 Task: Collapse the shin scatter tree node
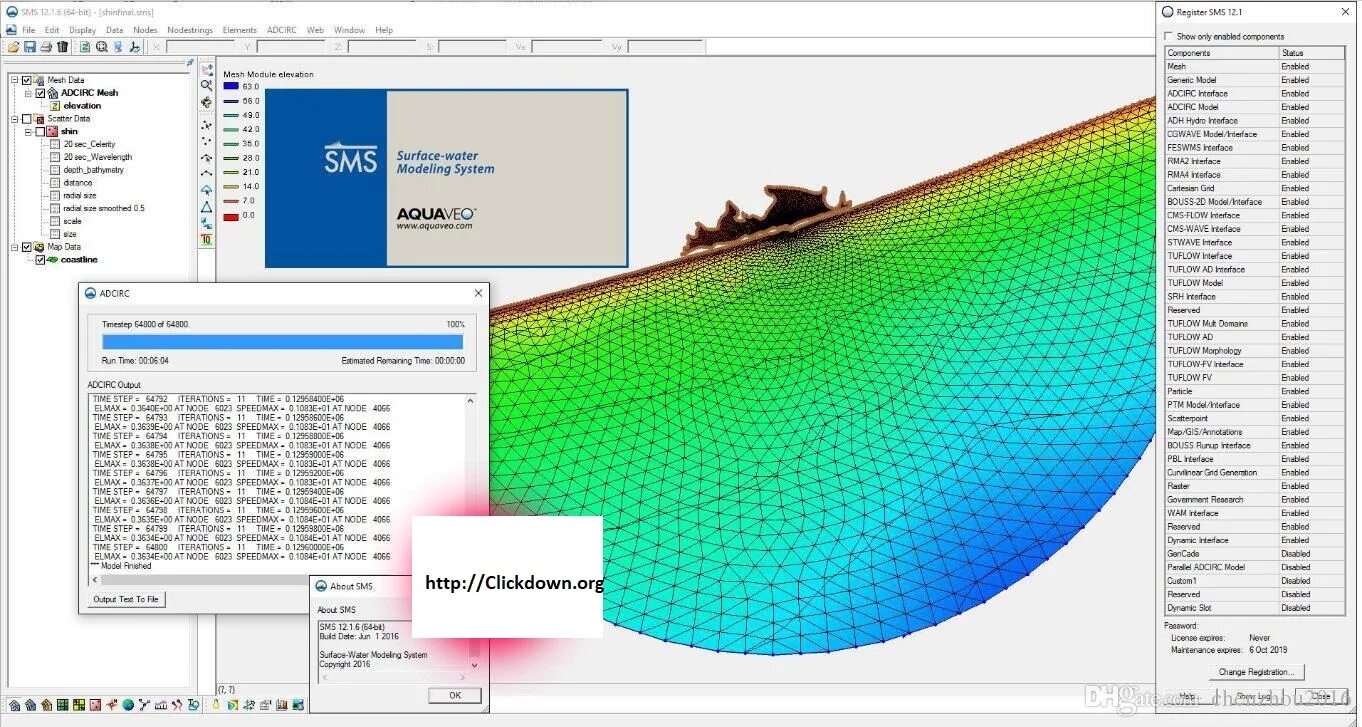[x=27, y=132]
